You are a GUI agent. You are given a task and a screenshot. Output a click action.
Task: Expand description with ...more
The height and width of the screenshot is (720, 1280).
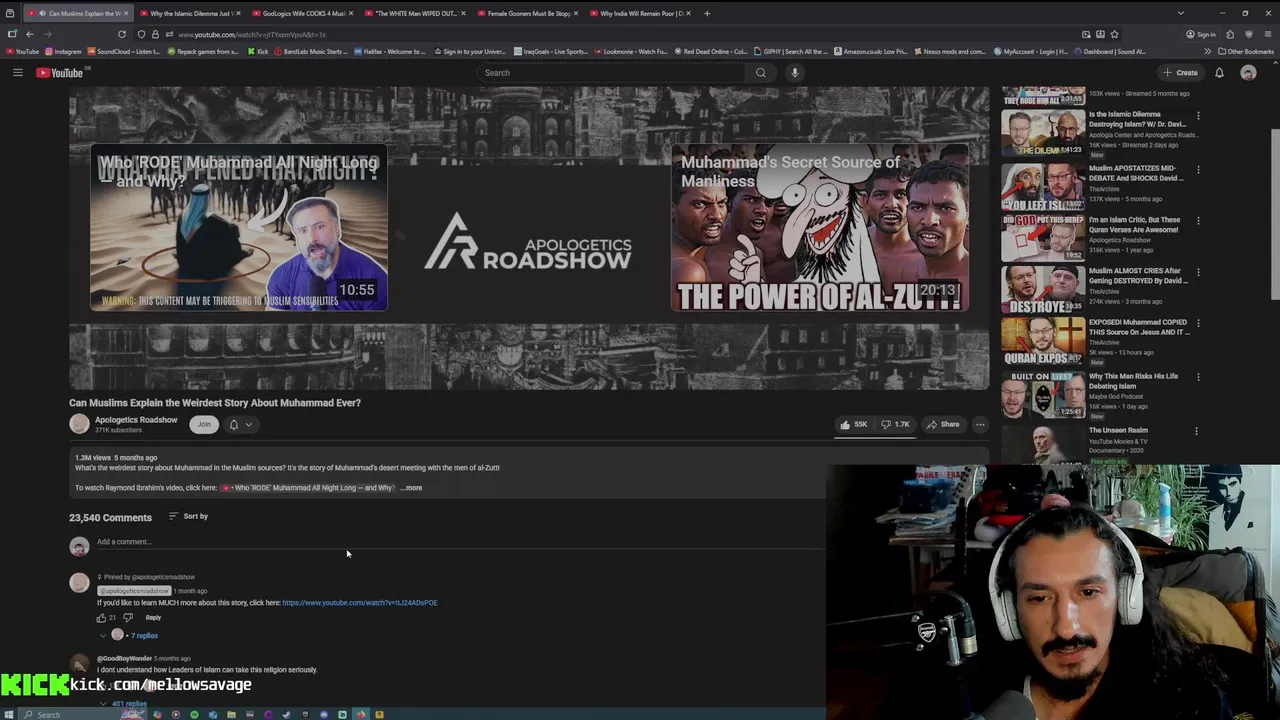pyautogui.click(x=411, y=488)
